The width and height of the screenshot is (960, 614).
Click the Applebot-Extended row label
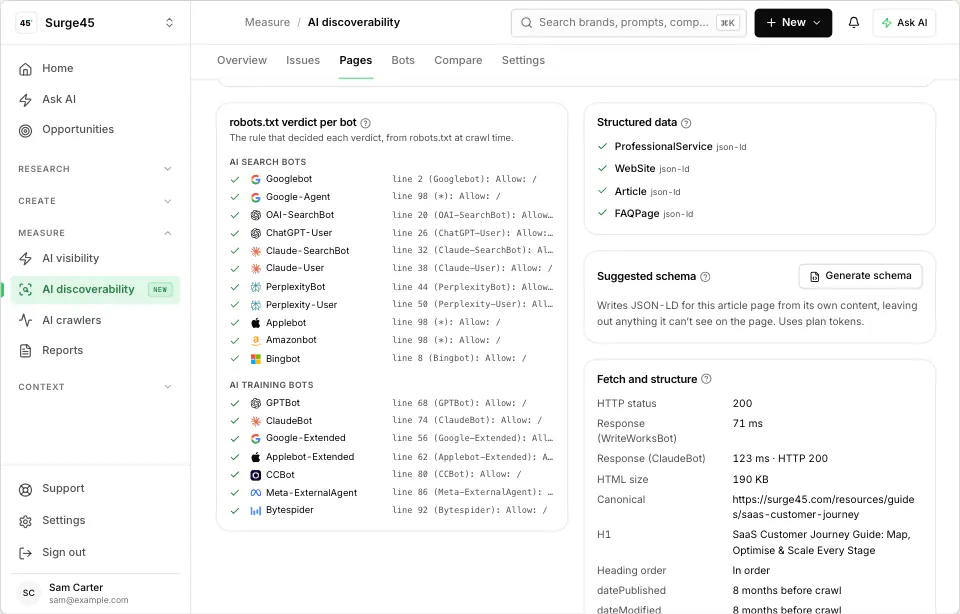pyautogui.click(x=310, y=457)
